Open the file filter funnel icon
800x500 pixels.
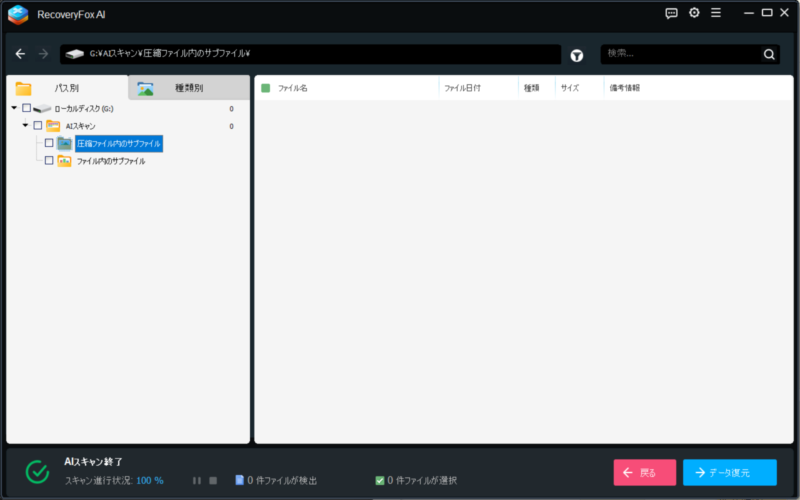click(x=577, y=55)
